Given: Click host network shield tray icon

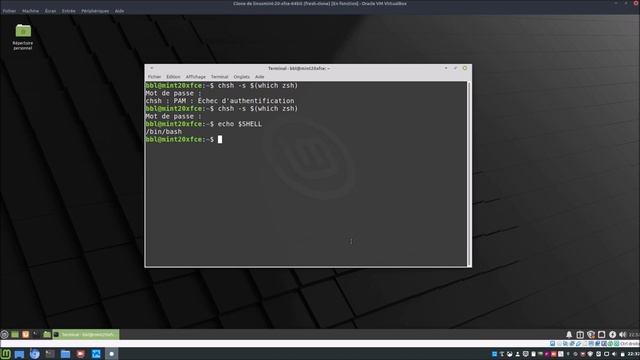Looking at the screenshot, I should point(590,354).
